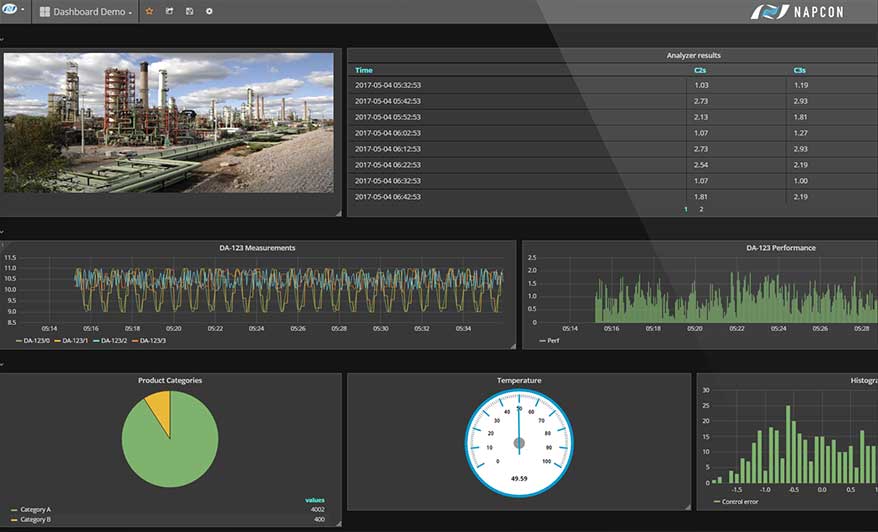Collapse the row above DA-123 Measurements
The height and width of the screenshot is (532, 878).
pos(3,231)
